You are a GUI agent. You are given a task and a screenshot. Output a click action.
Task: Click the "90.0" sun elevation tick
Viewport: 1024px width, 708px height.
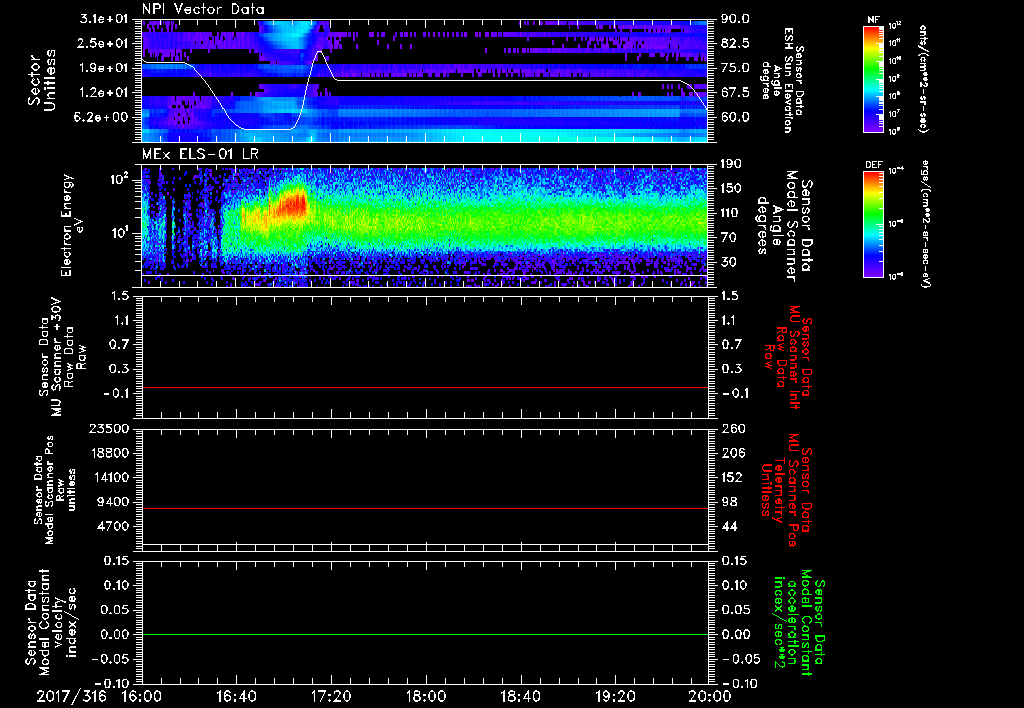pos(735,19)
